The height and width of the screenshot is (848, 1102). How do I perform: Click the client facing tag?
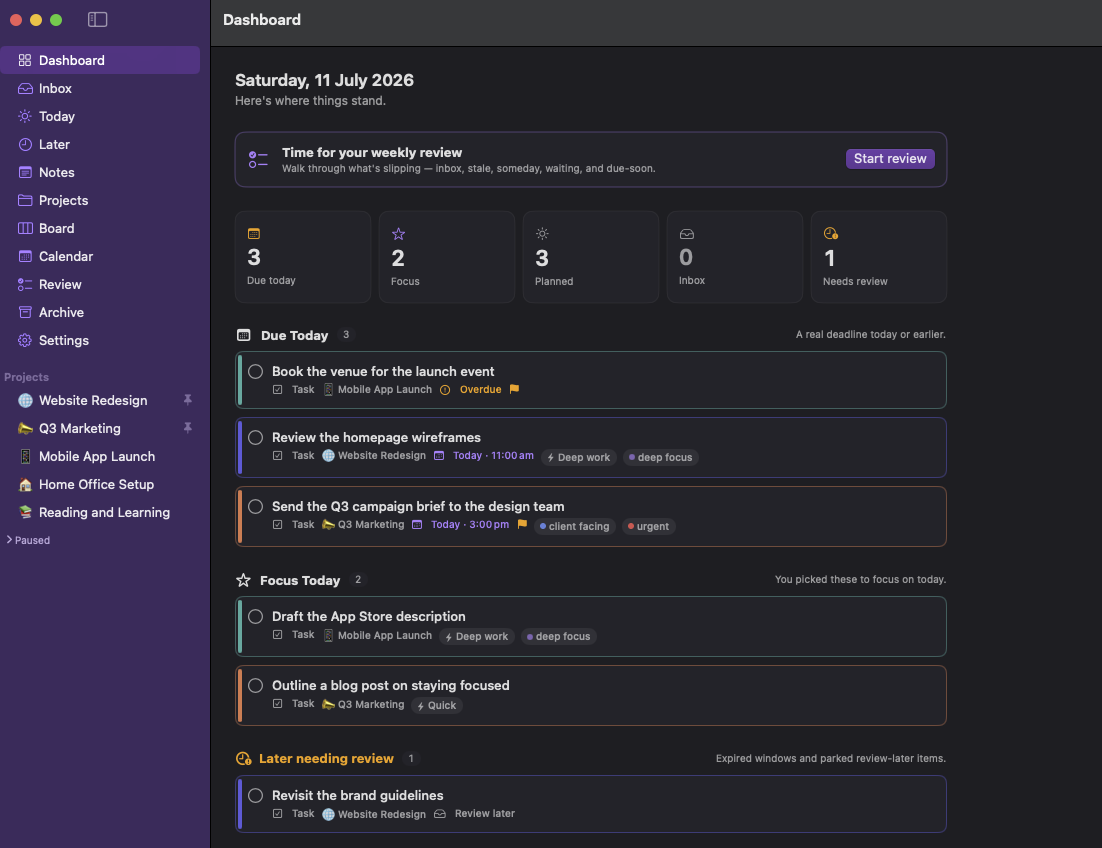575,526
